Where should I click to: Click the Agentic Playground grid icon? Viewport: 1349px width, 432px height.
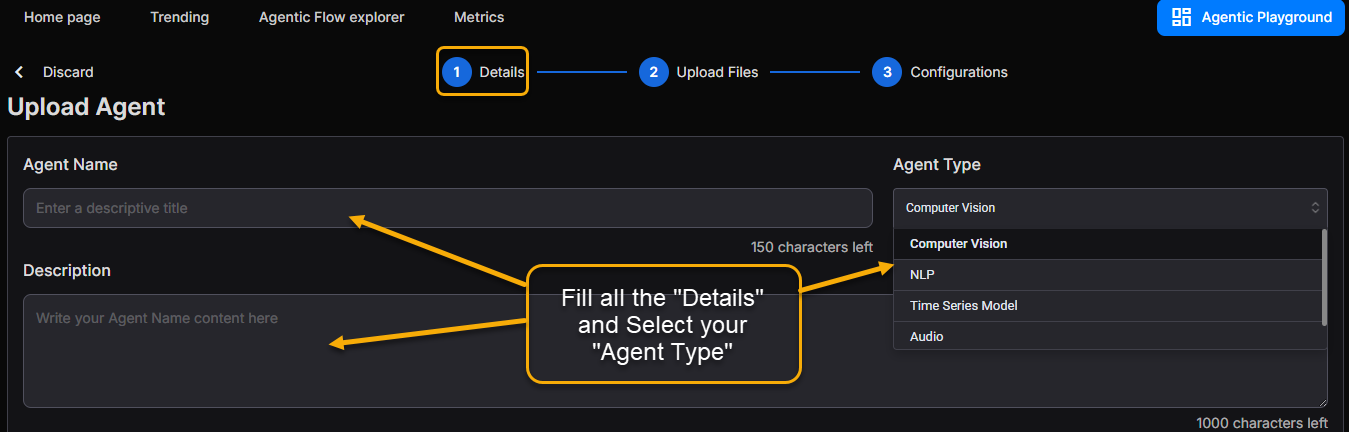(1181, 17)
